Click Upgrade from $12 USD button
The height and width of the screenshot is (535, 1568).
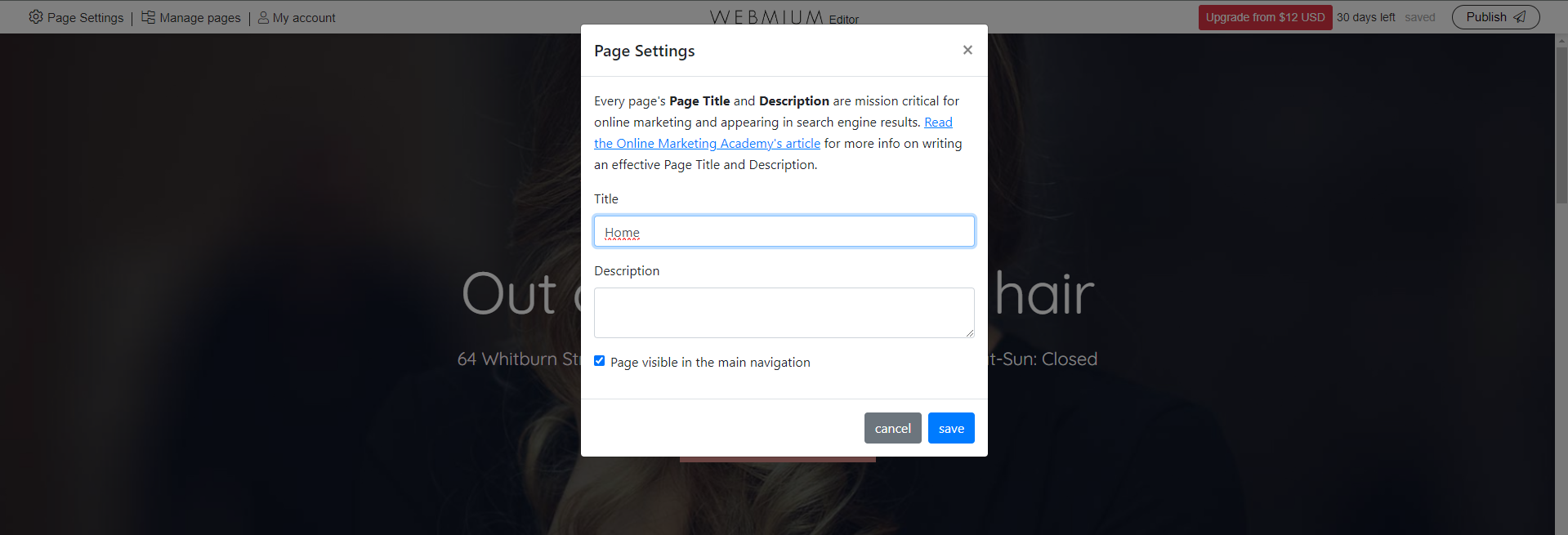coord(1265,17)
